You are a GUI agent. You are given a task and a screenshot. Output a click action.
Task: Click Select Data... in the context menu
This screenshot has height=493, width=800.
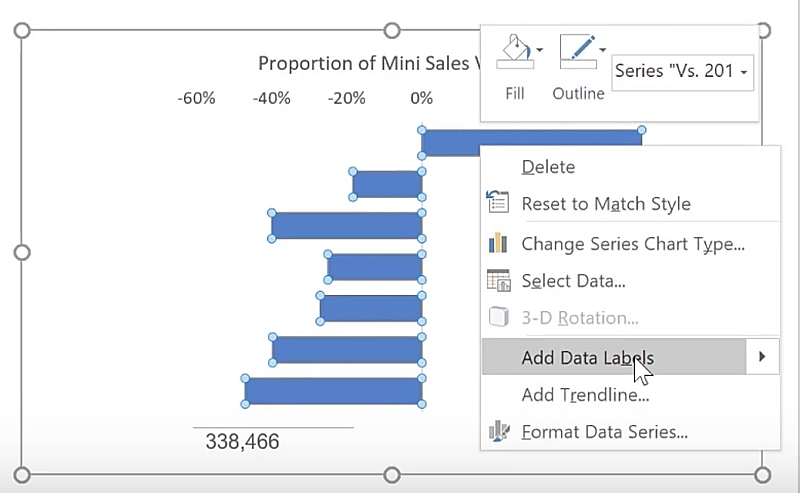(x=573, y=281)
